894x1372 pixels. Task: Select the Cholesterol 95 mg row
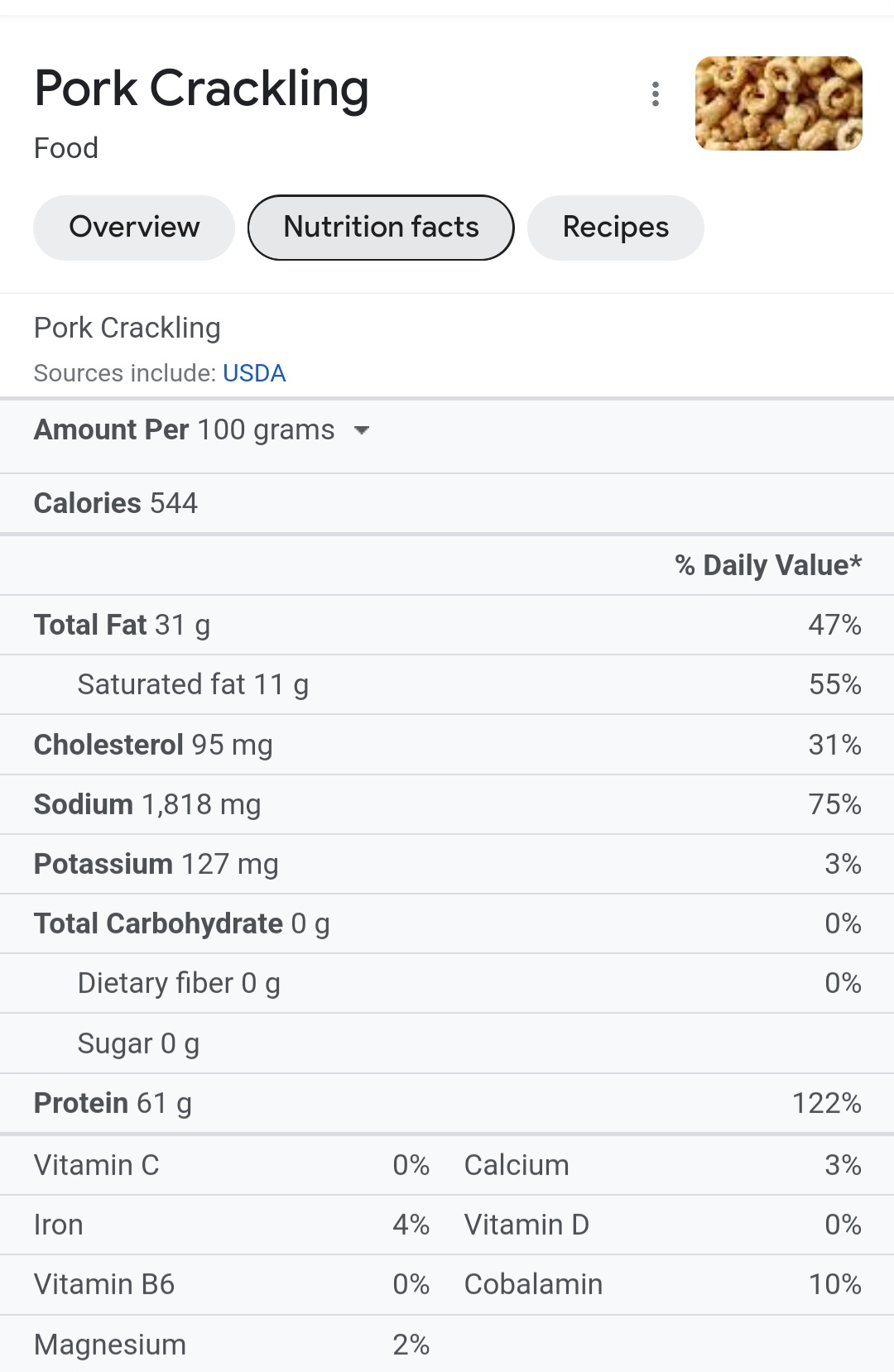point(447,745)
